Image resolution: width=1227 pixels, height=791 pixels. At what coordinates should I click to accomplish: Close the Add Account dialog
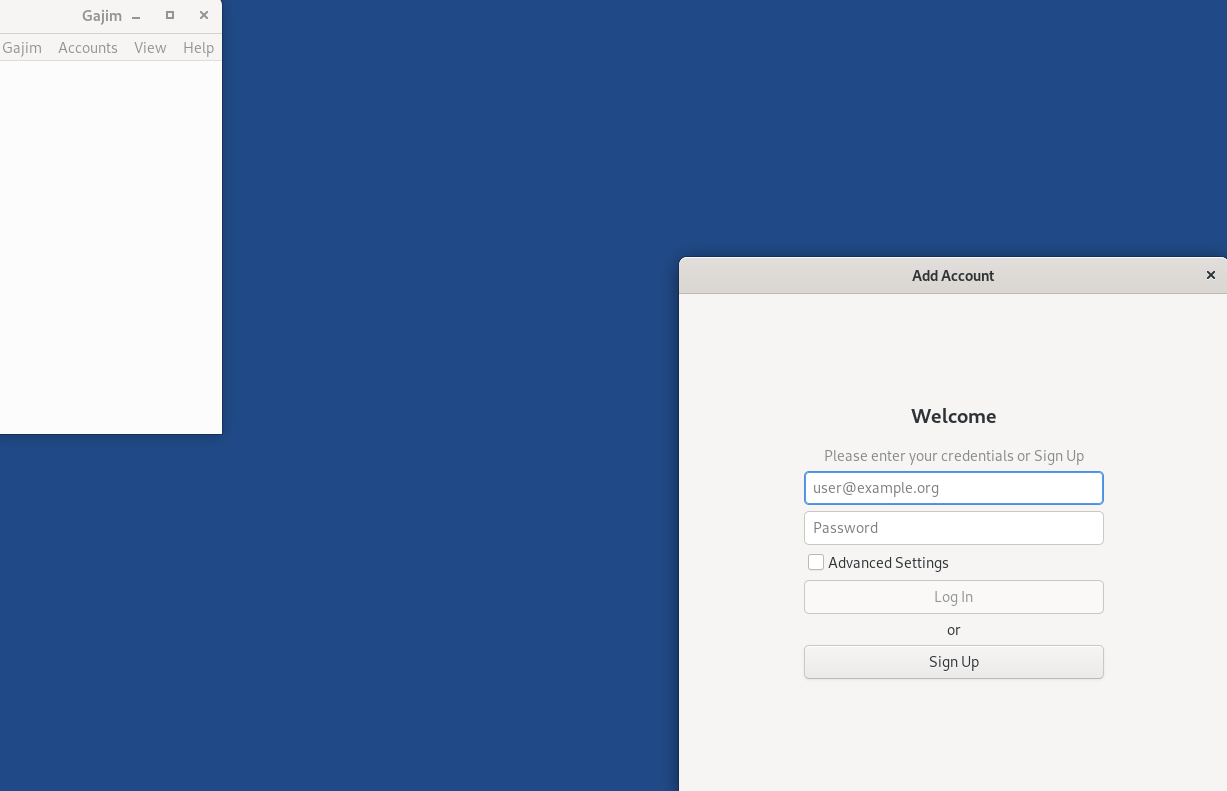(1210, 275)
